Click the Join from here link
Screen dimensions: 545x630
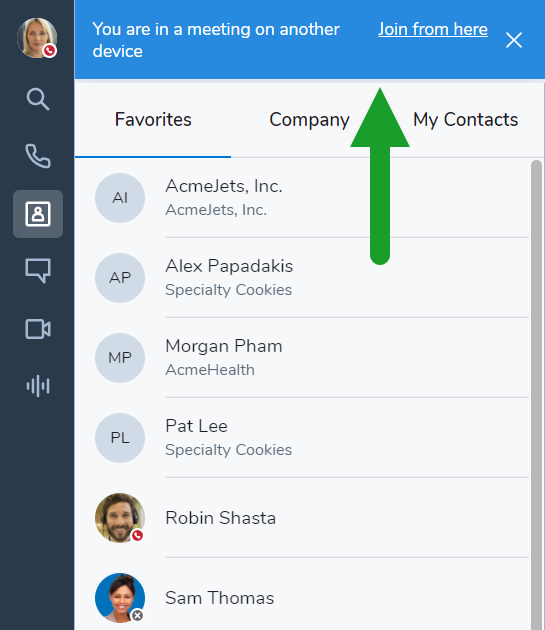click(433, 29)
